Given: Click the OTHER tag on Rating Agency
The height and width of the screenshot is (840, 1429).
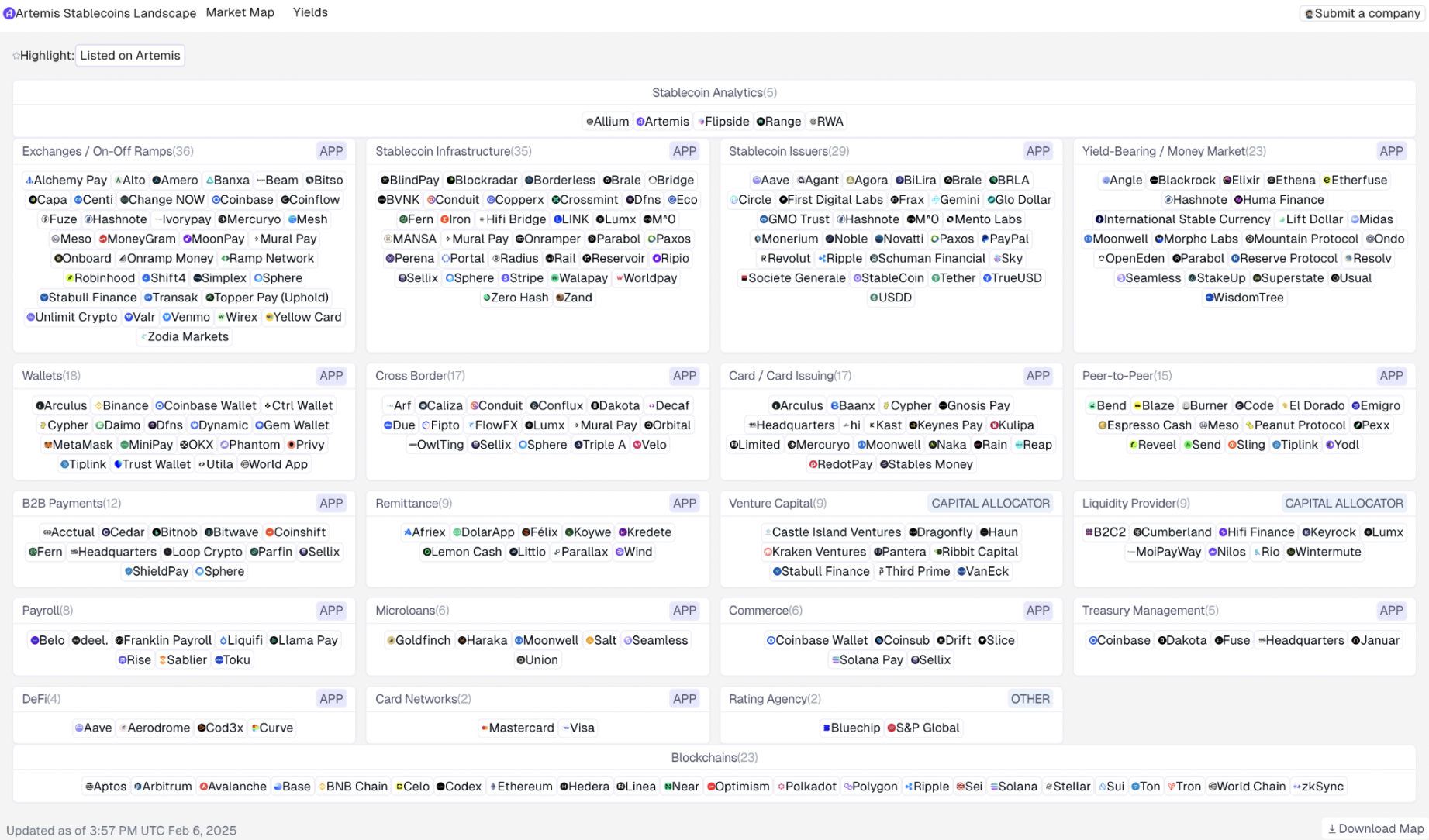Looking at the screenshot, I should (x=1030, y=699).
